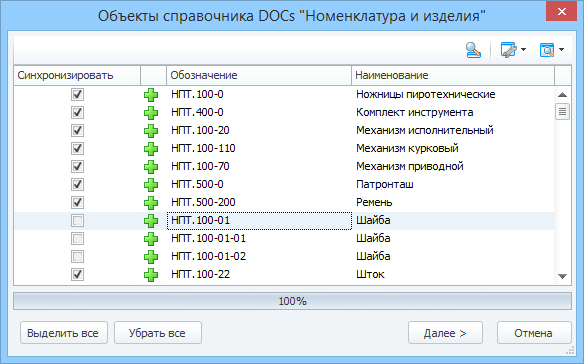584x364 pixels.
Task: Select cell Механизм приводной
Action: coord(453,166)
